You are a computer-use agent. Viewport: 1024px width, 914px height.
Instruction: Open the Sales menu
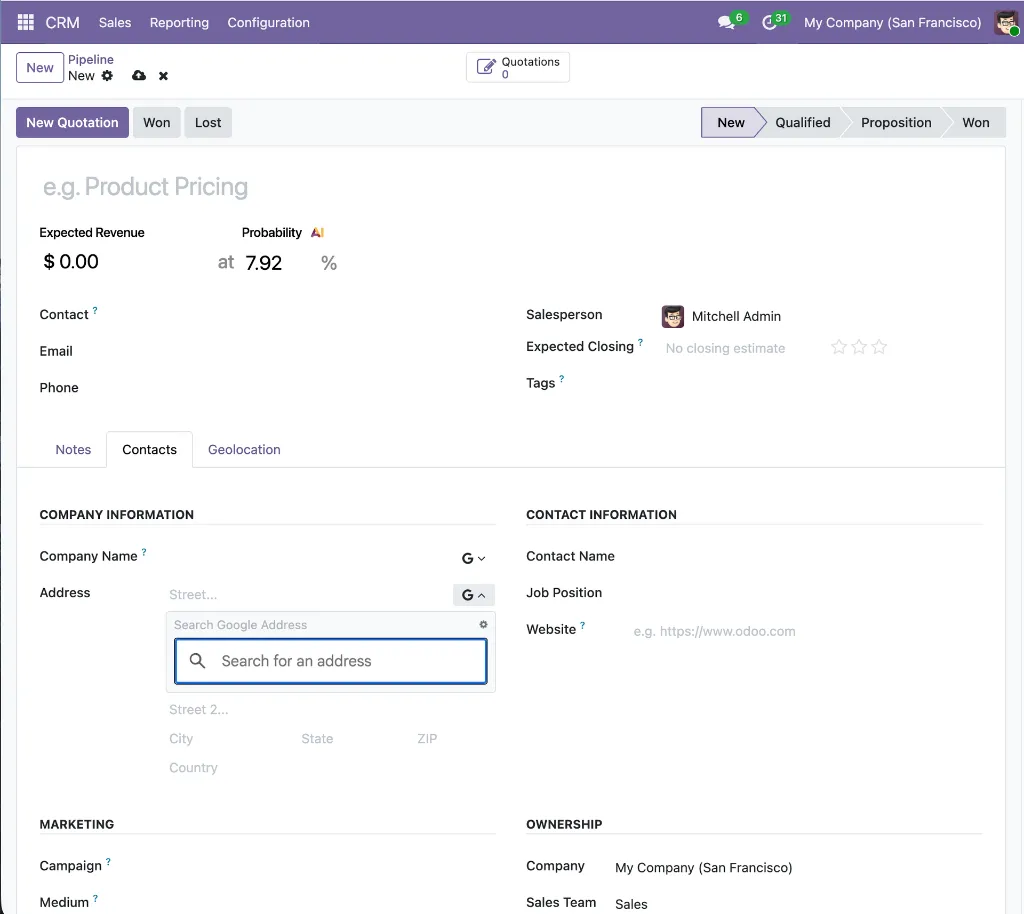tap(115, 22)
